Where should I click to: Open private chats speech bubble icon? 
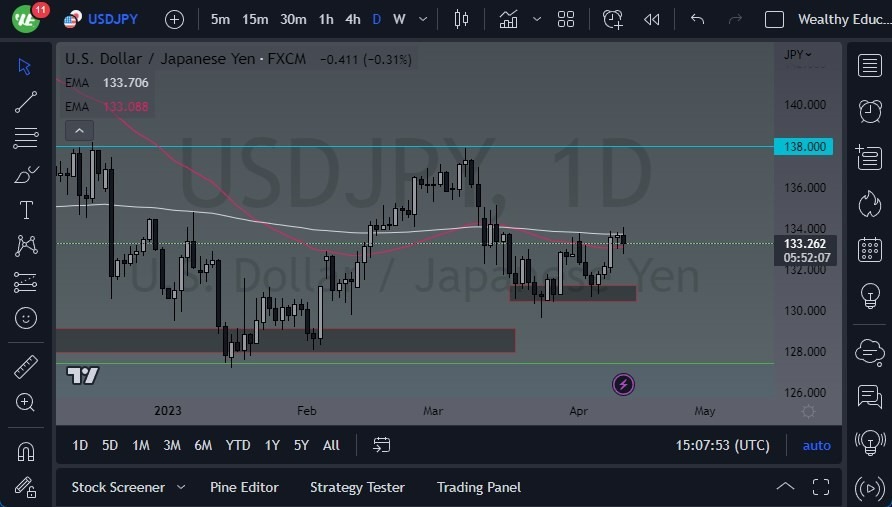tap(870, 397)
